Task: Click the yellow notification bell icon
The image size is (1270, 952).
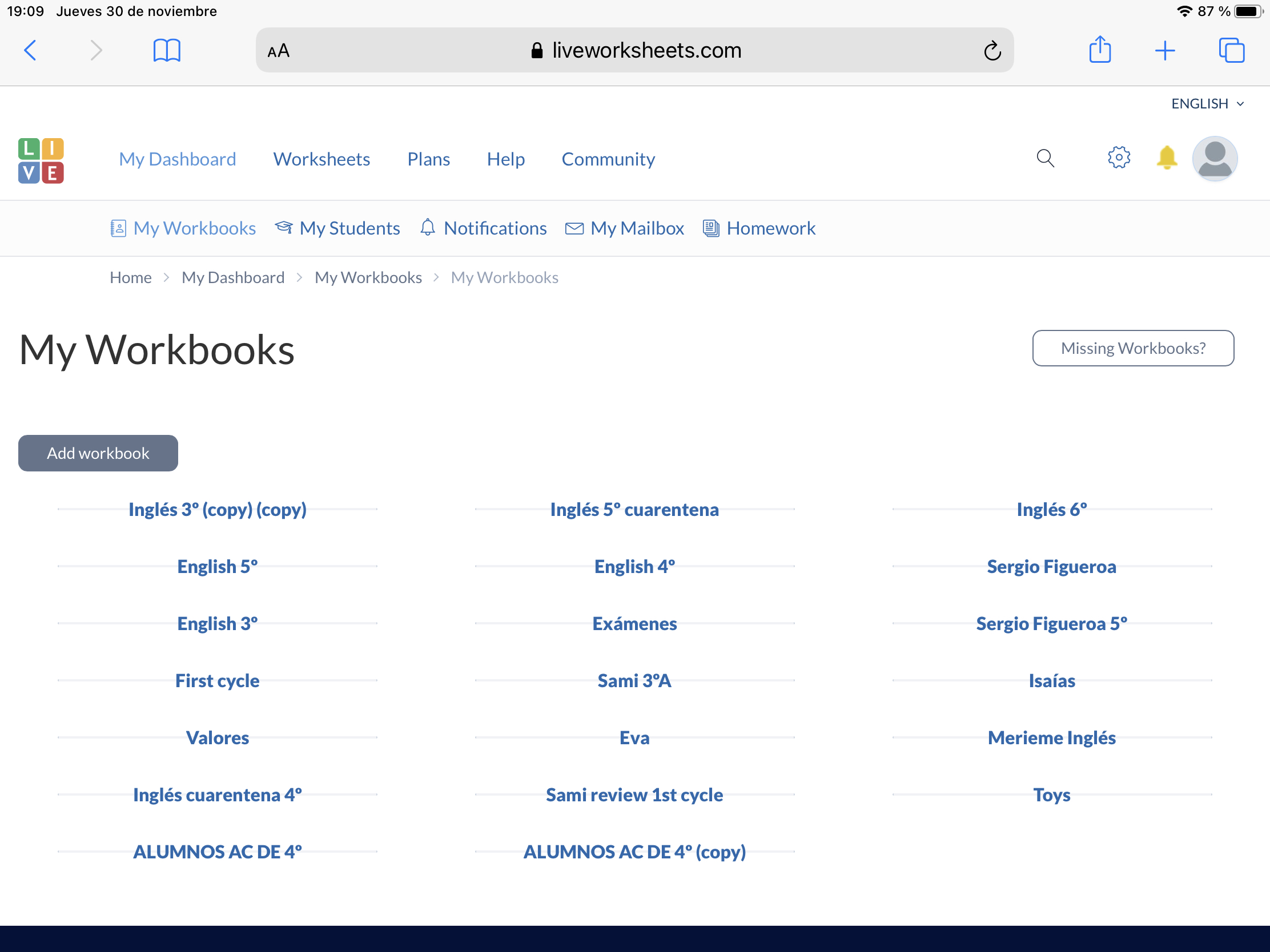Action: pos(1166,157)
